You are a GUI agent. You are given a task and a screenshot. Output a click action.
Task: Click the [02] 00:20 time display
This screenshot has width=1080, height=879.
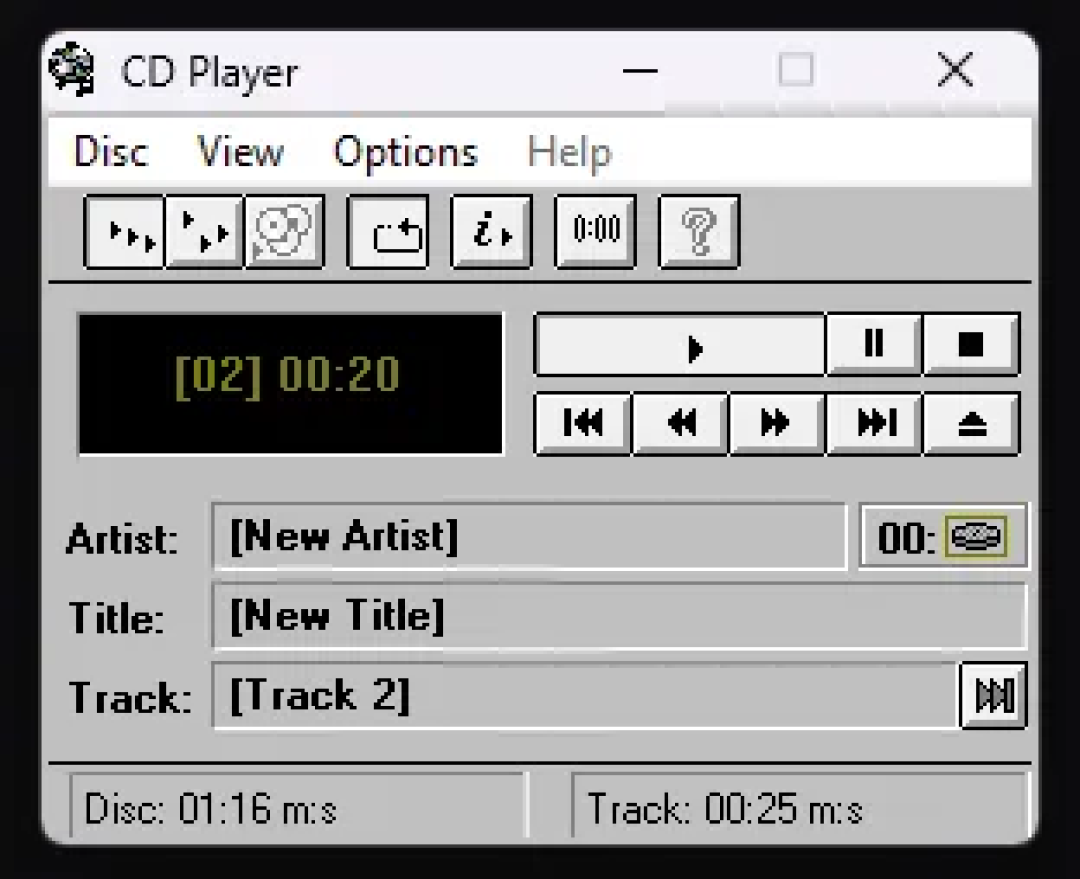pos(291,384)
